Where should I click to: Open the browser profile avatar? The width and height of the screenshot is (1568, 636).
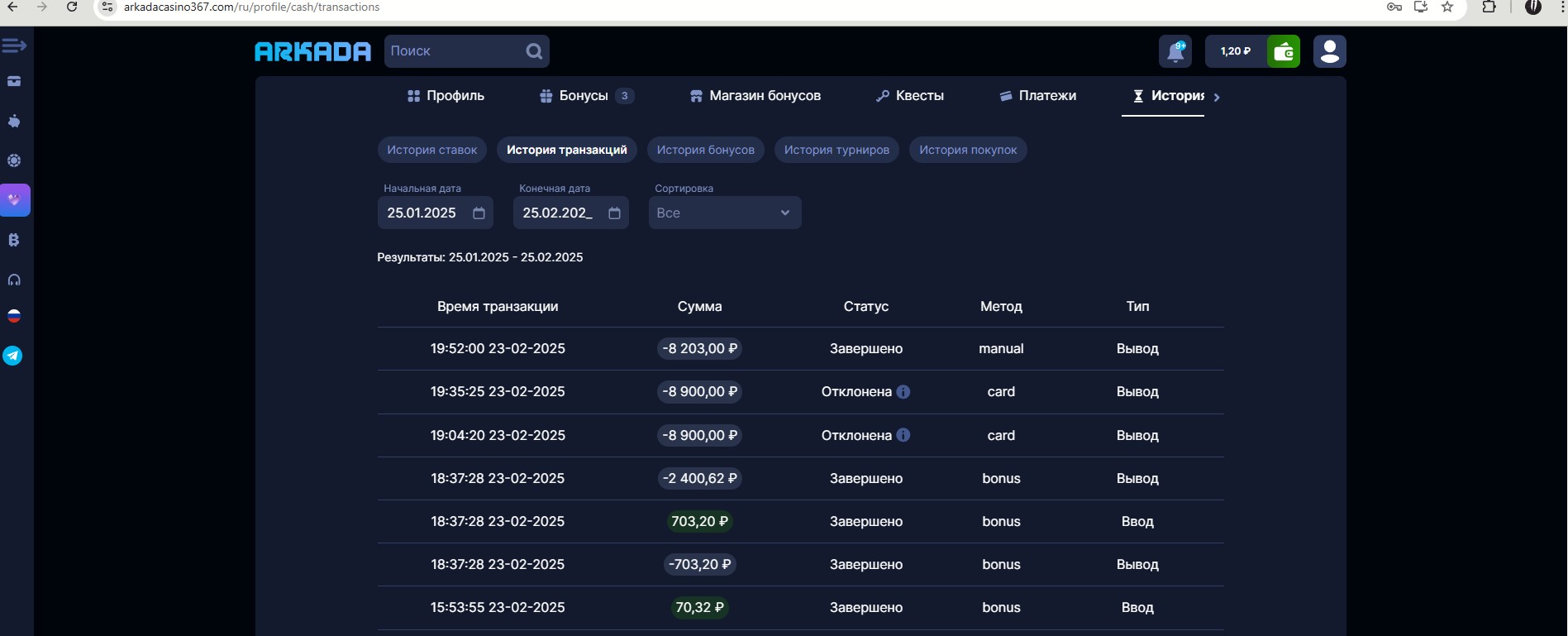pyautogui.click(x=1533, y=7)
